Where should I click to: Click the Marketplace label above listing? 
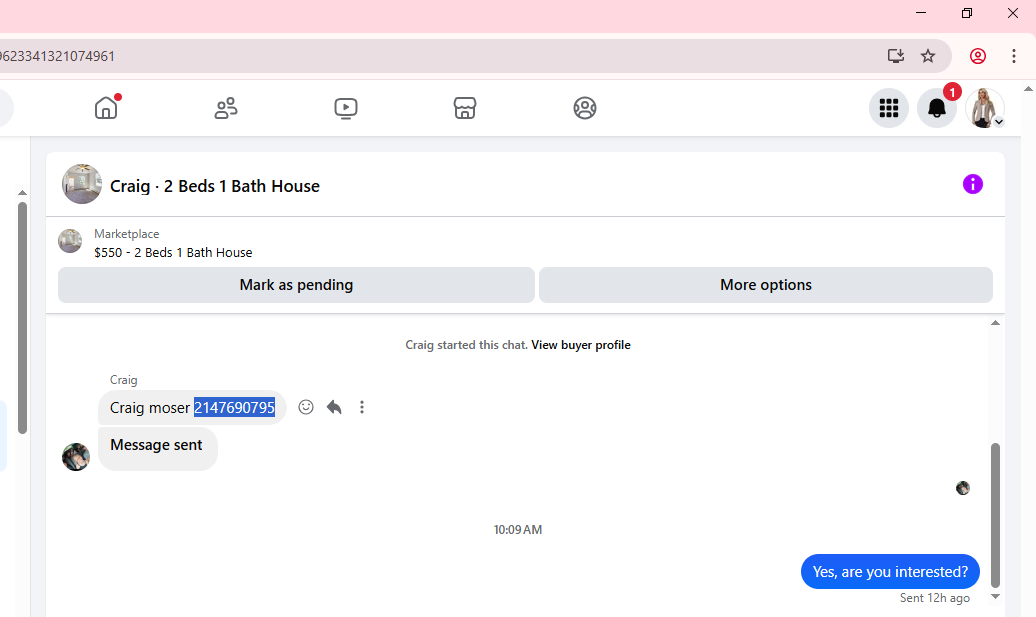pos(127,234)
